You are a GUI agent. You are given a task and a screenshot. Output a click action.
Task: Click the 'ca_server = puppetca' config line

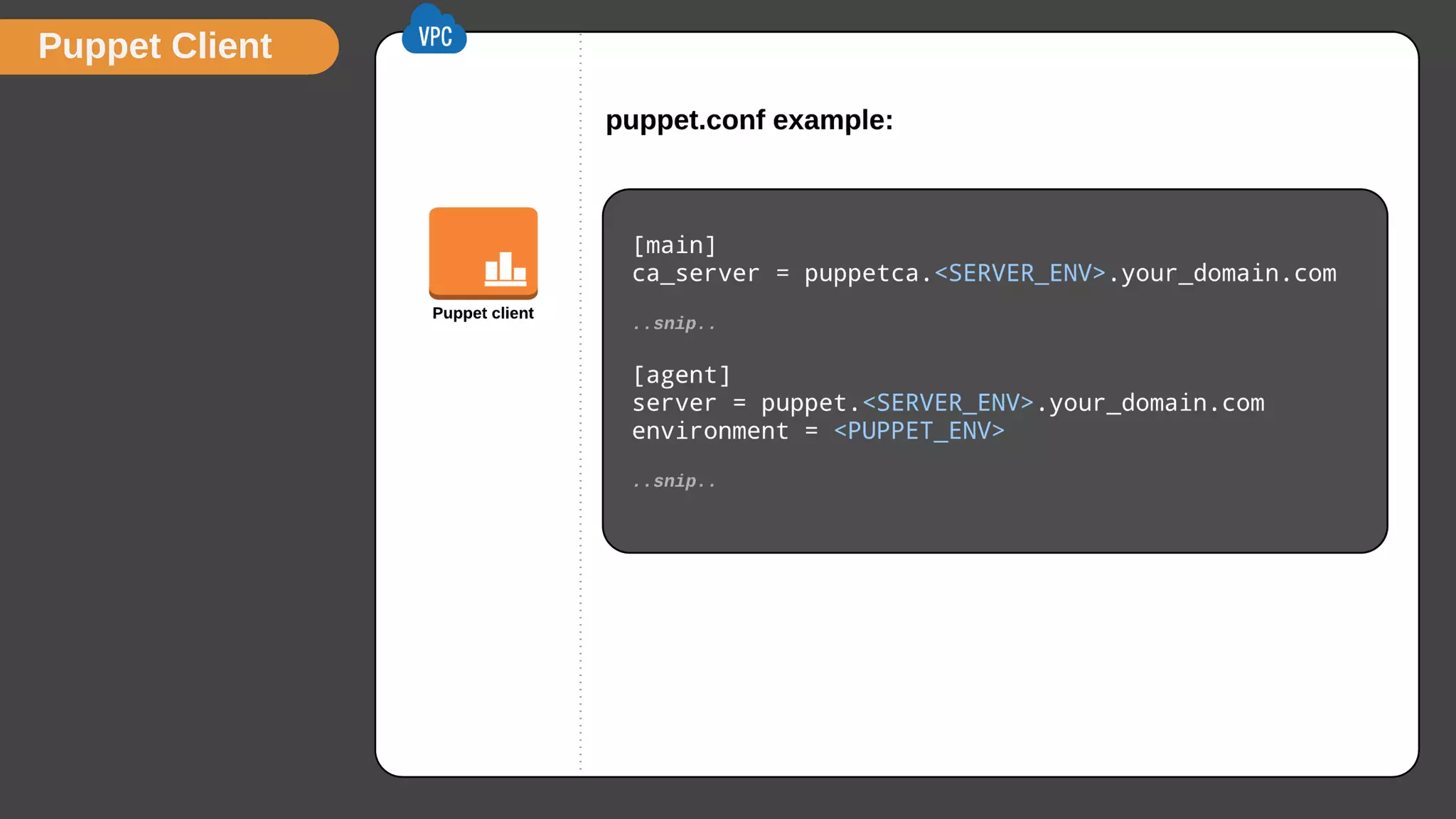point(985,274)
